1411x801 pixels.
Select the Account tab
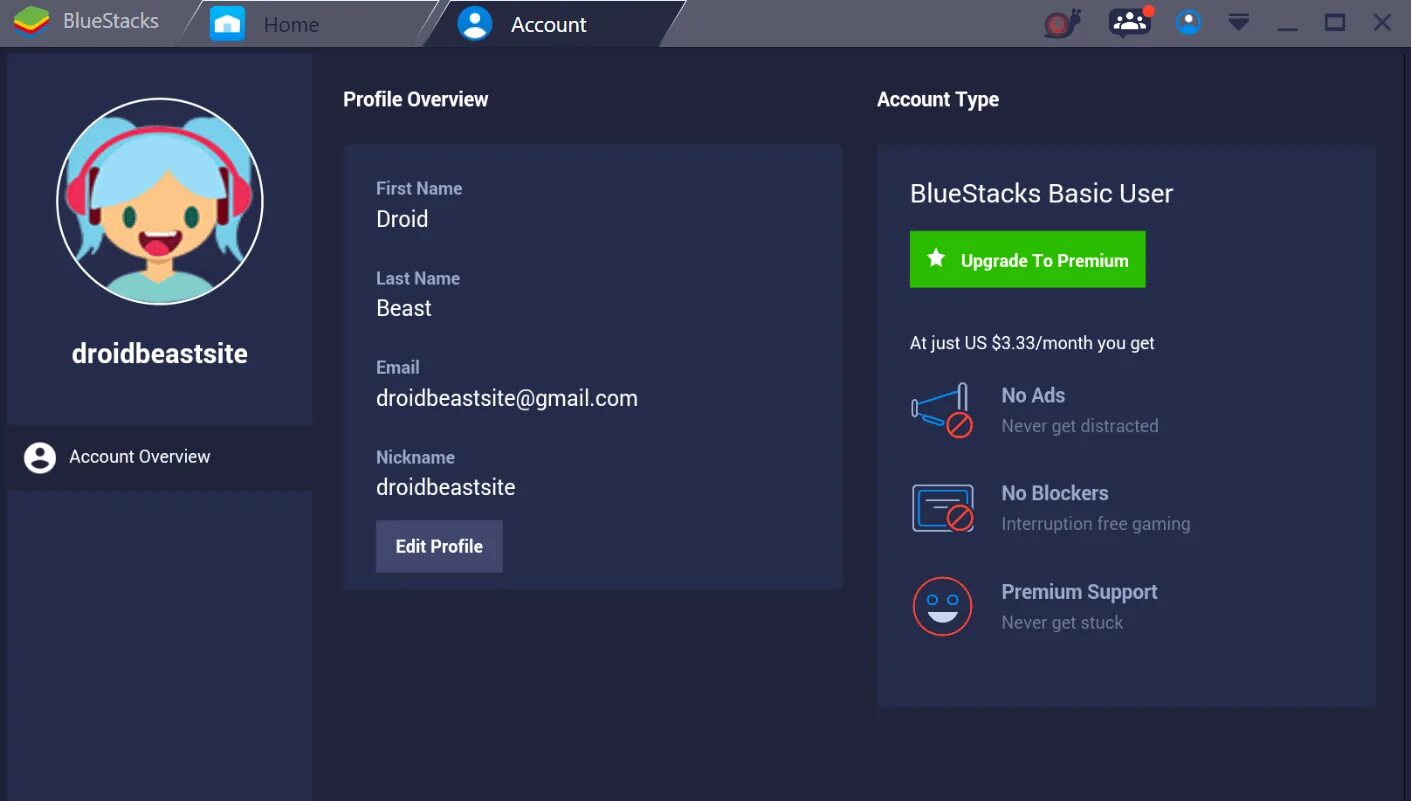point(555,23)
